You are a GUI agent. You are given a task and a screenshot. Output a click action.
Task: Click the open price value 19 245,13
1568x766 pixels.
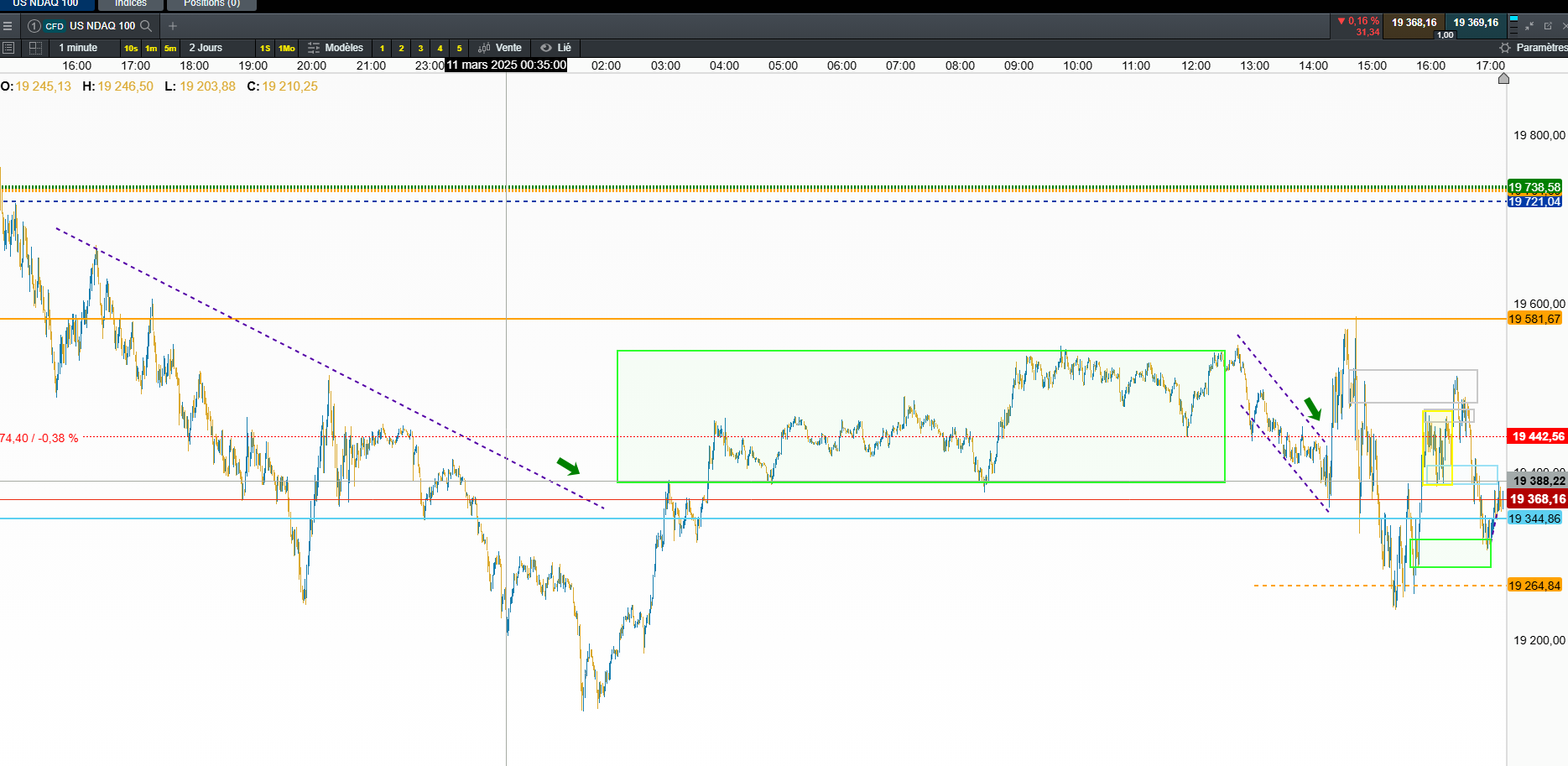[44, 86]
